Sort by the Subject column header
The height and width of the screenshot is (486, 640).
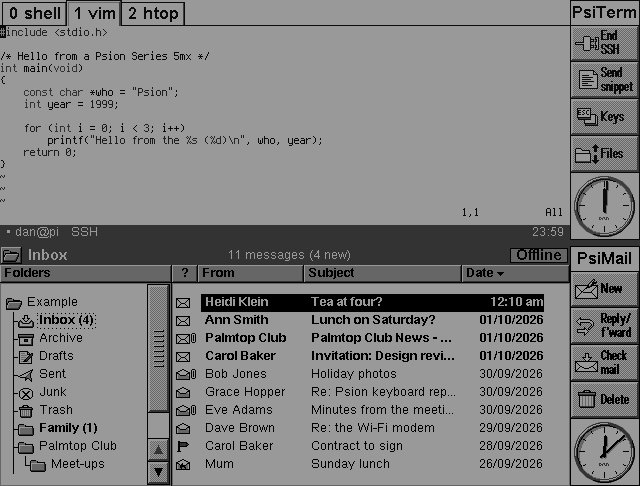pos(382,273)
